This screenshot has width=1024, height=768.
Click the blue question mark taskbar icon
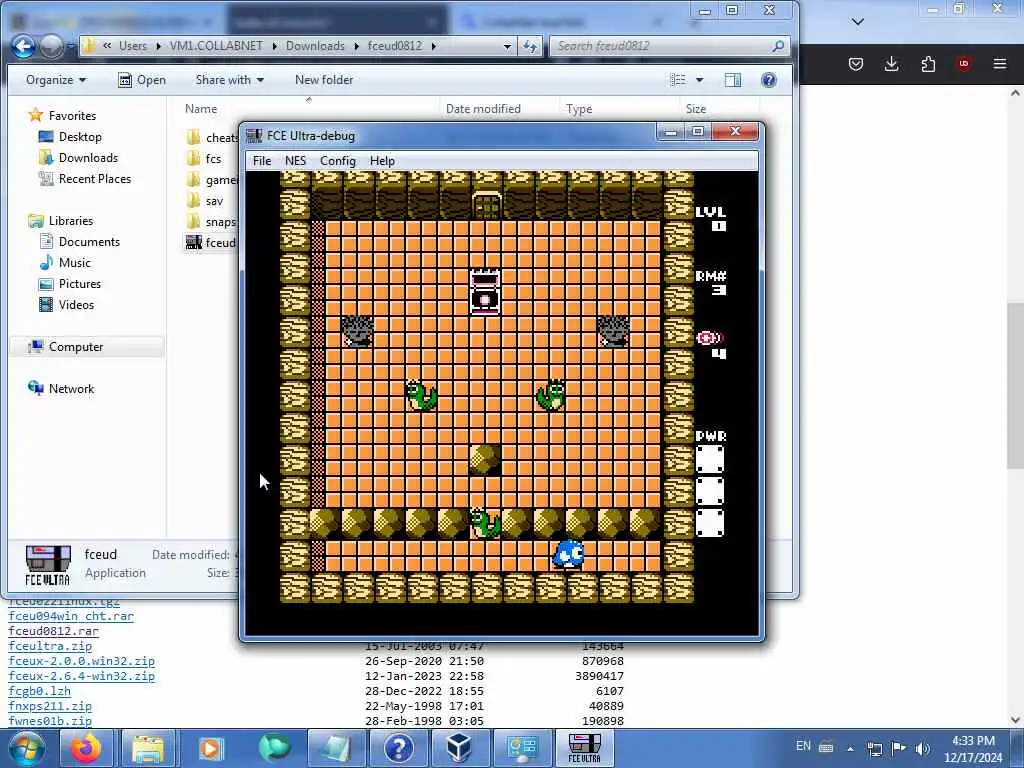coord(398,748)
